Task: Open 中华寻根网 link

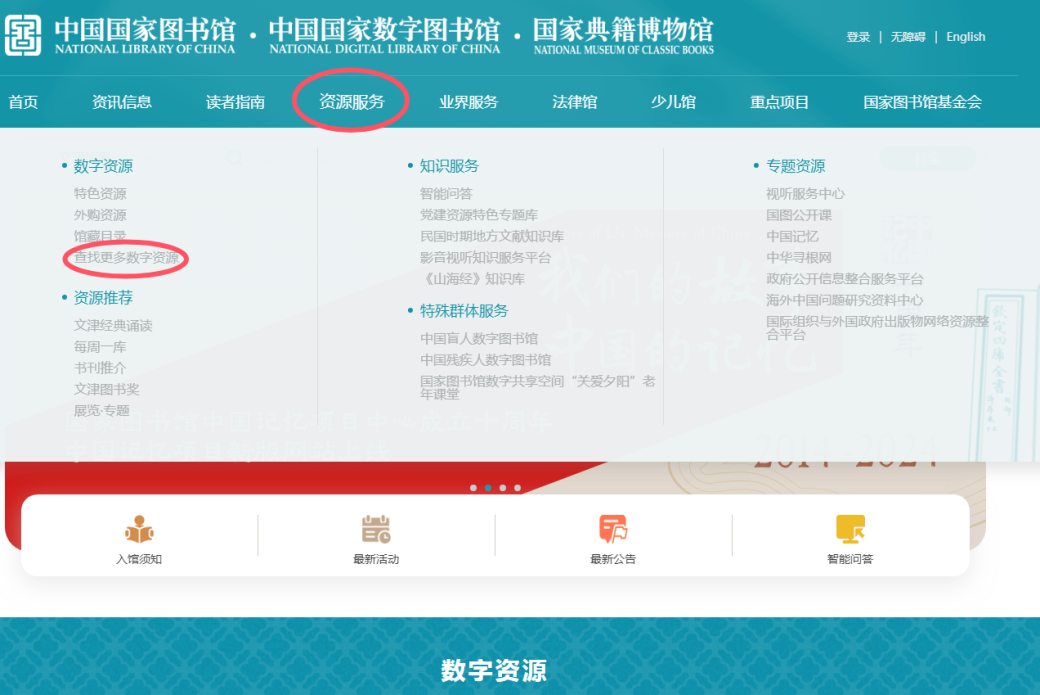Action: (x=799, y=257)
